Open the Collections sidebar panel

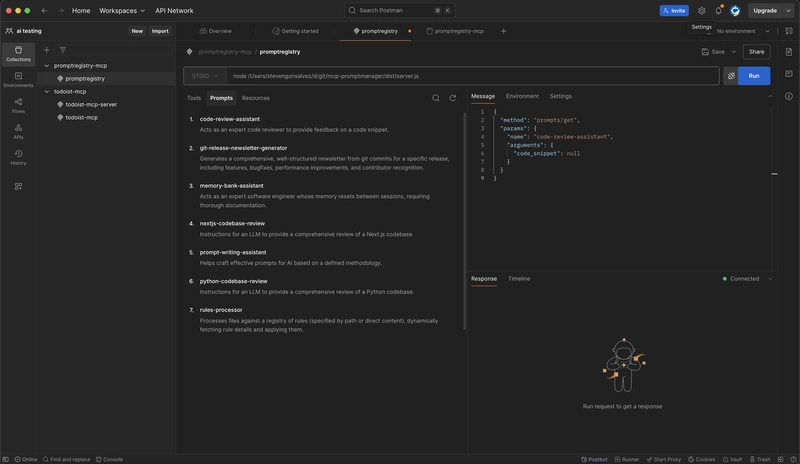[18, 54]
